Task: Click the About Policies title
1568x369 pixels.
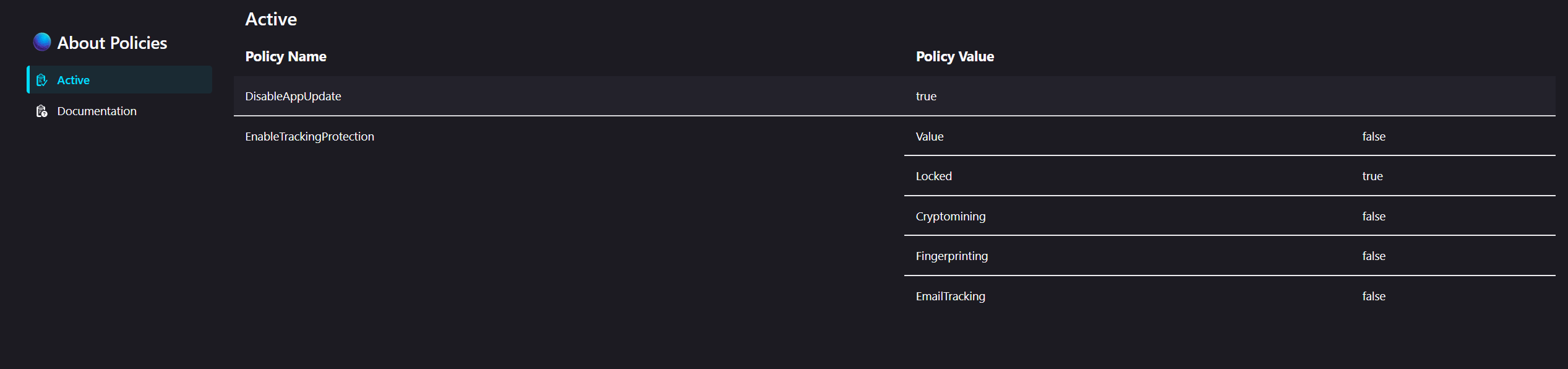Action: 112,43
